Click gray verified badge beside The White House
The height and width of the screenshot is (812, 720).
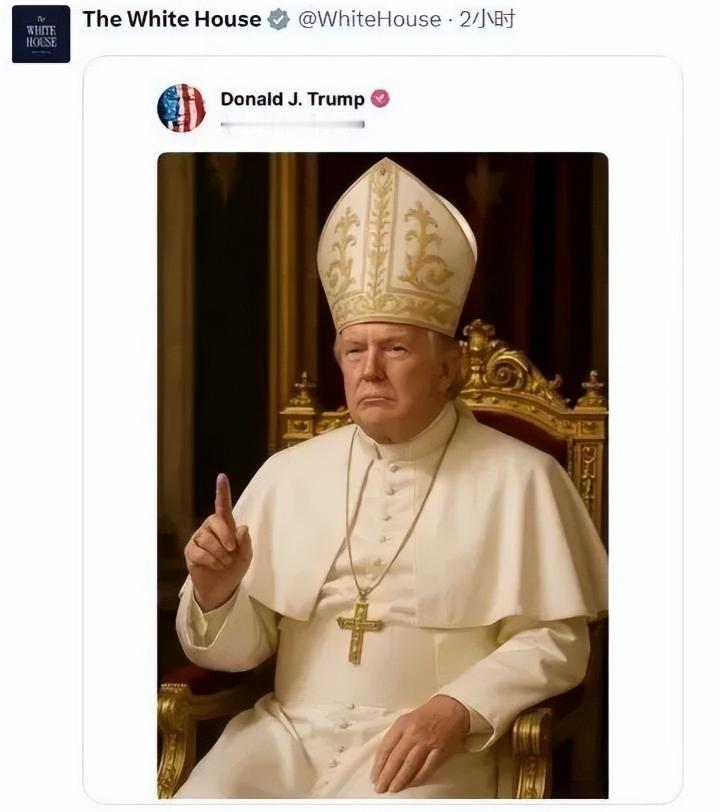coord(278,19)
